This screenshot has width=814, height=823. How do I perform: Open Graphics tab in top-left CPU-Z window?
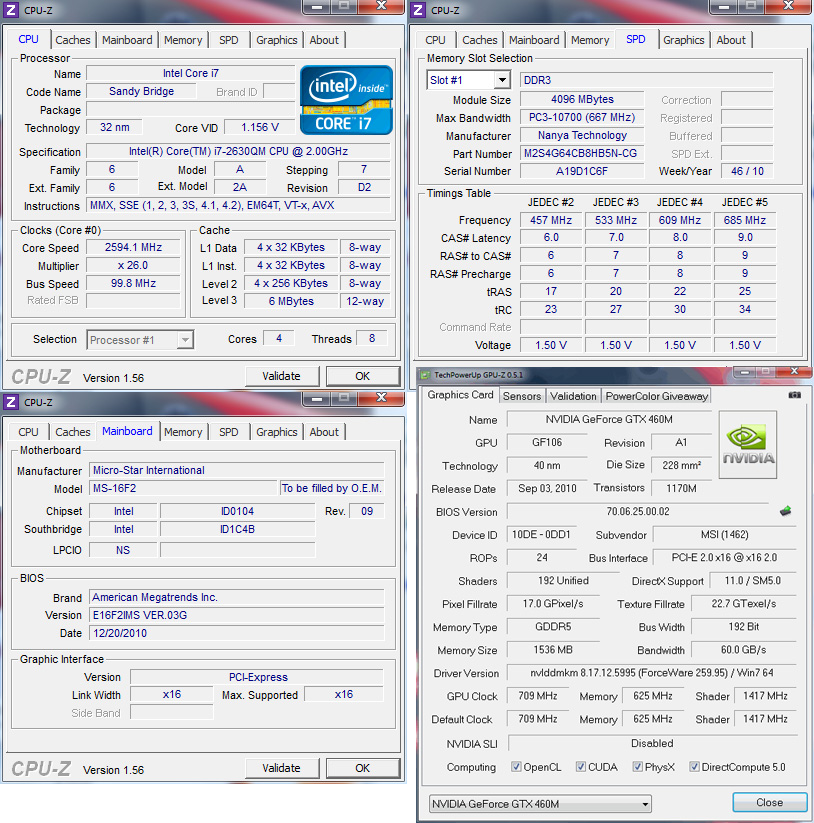(277, 40)
